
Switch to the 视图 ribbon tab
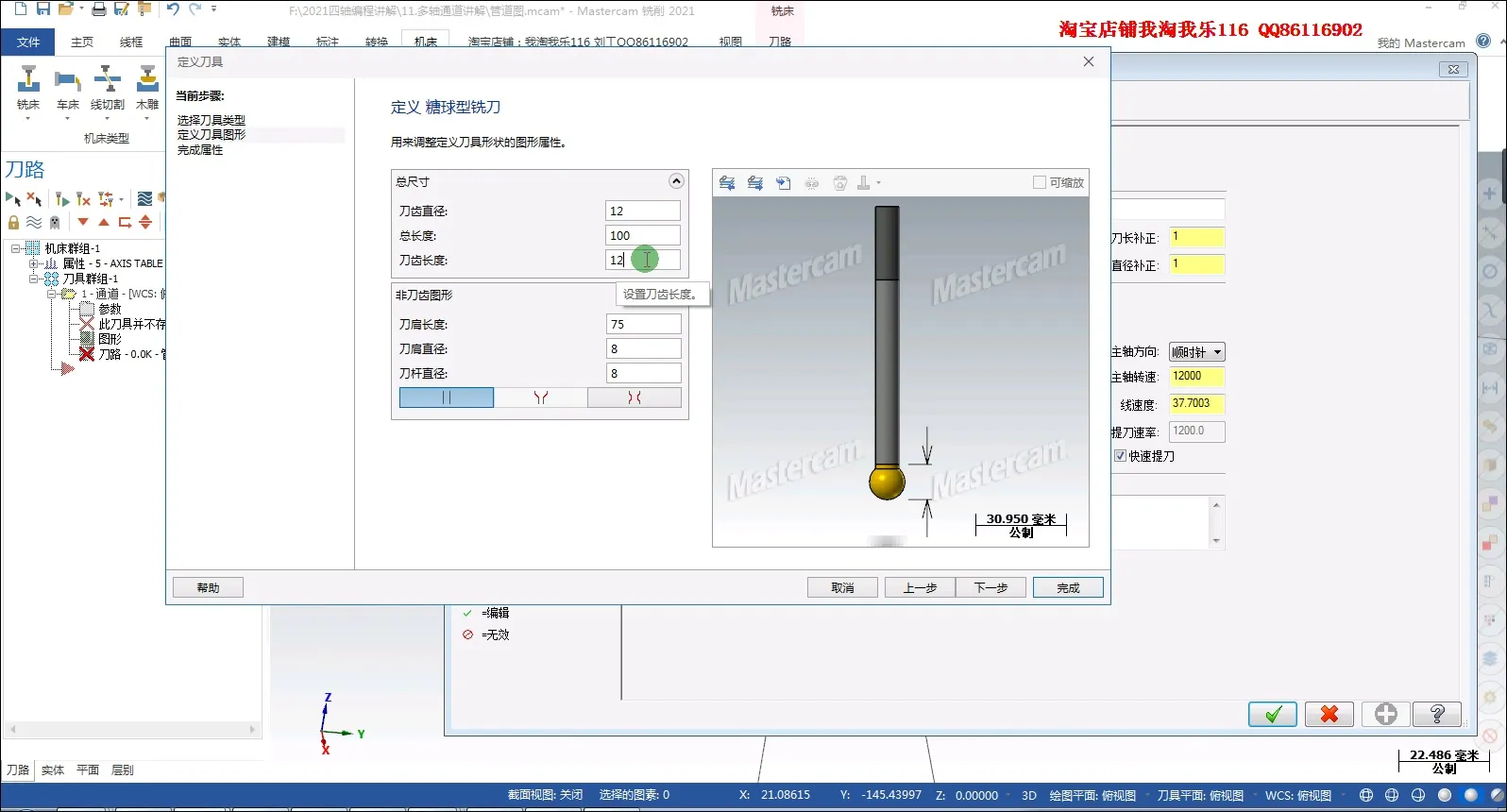tap(731, 42)
